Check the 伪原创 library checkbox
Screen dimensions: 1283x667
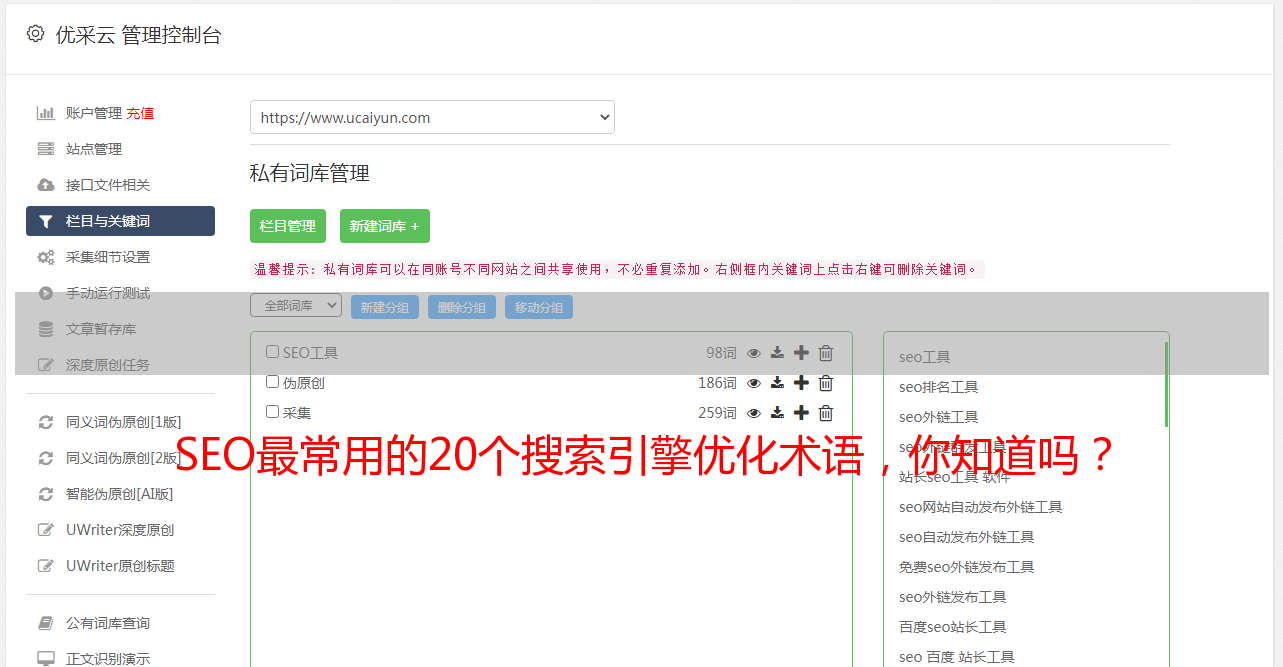coord(272,382)
